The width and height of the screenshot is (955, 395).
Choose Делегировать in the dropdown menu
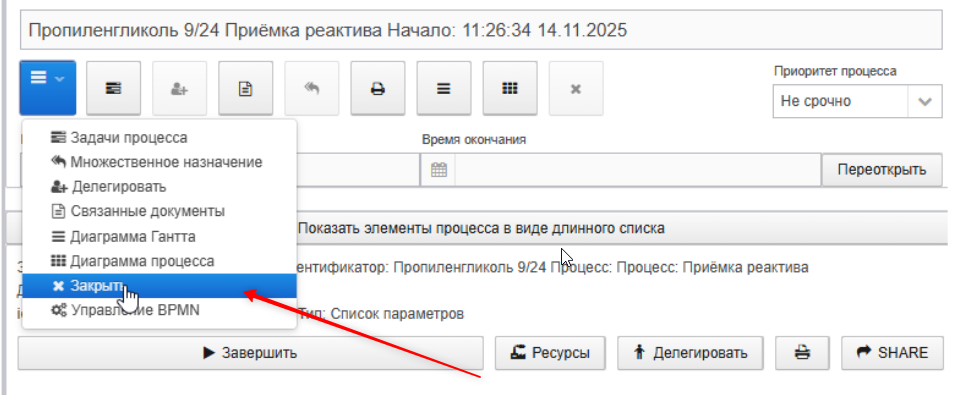point(160,186)
